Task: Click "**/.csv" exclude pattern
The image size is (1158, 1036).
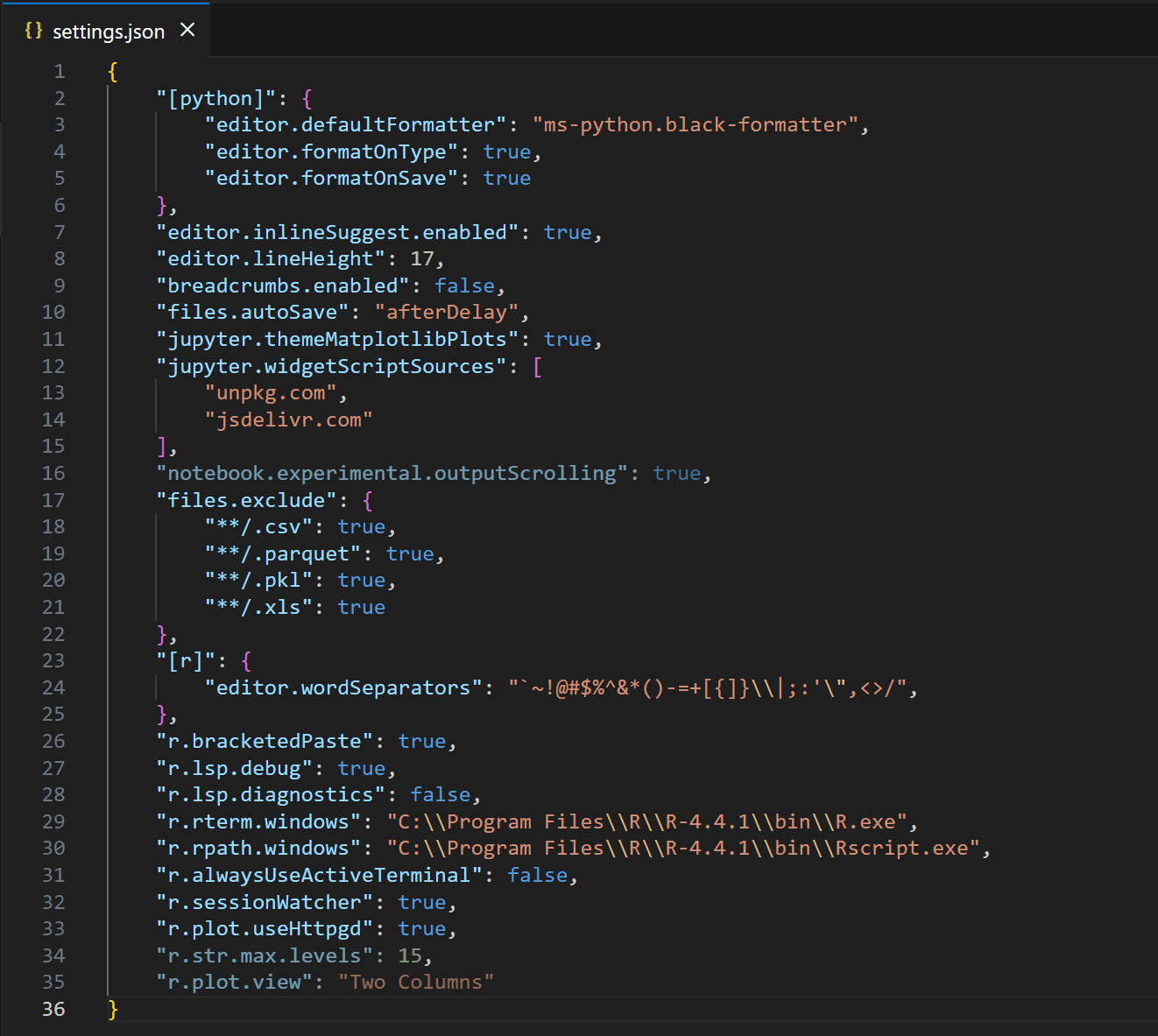Action: tap(258, 527)
